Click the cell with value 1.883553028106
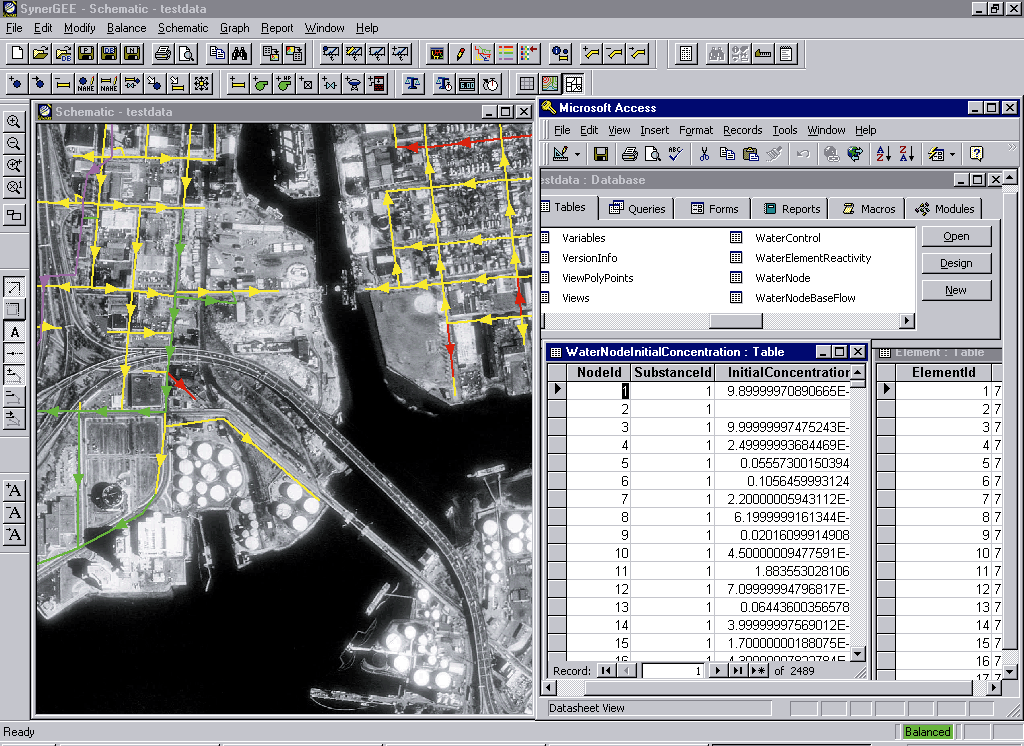This screenshot has width=1024, height=746. tap(782, 571)
